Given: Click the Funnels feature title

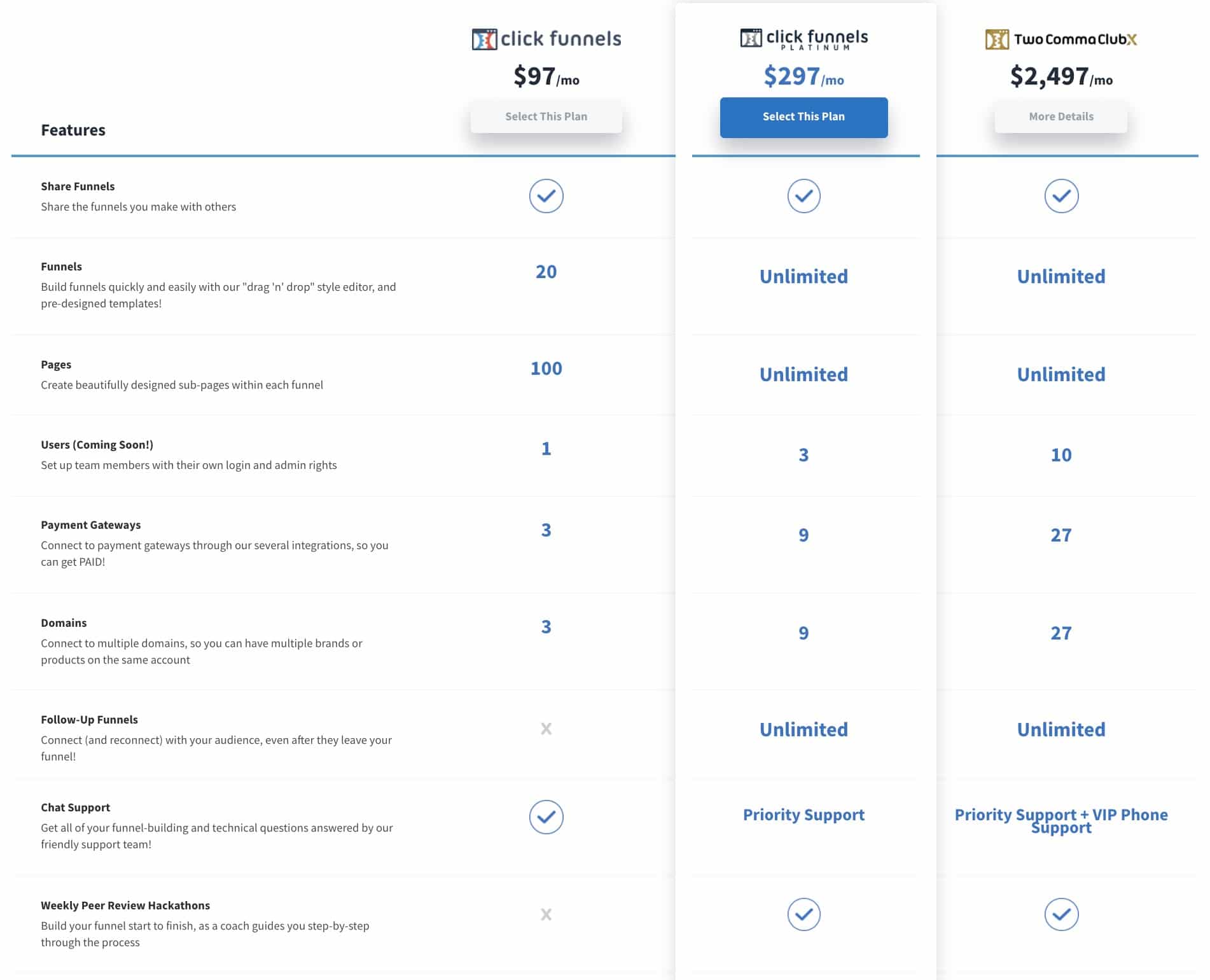Looking at the screenshot, I should tap(61, 267).
